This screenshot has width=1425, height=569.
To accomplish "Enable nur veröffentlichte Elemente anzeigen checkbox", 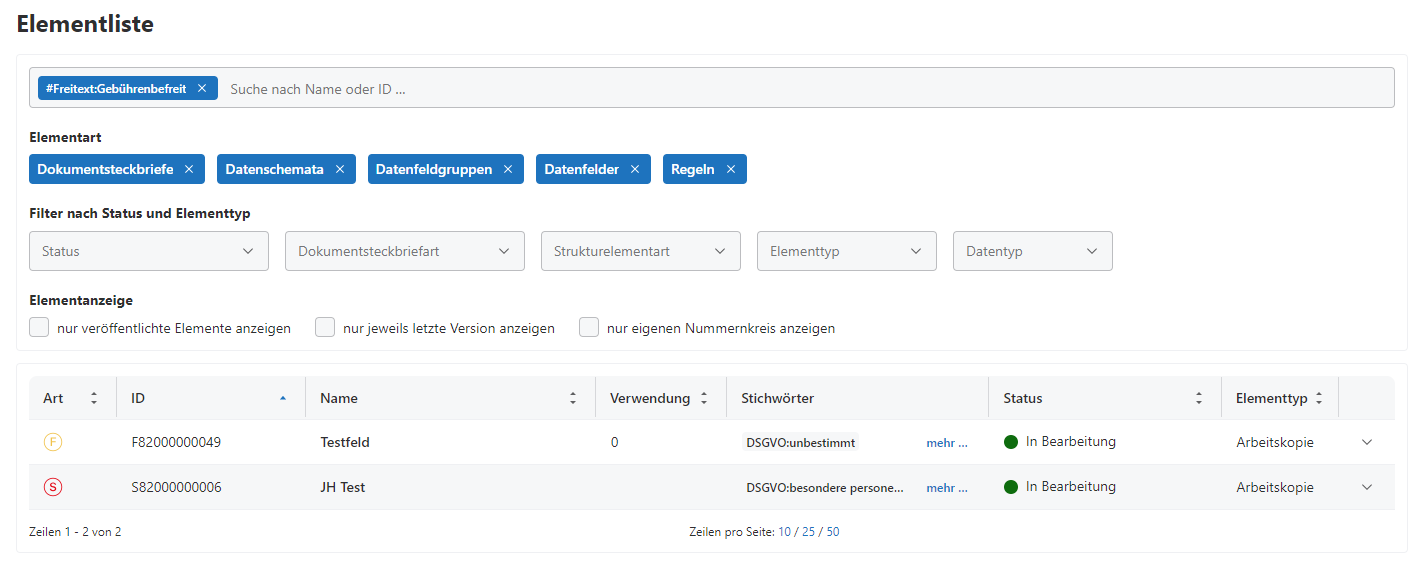I will click(40, 328).
